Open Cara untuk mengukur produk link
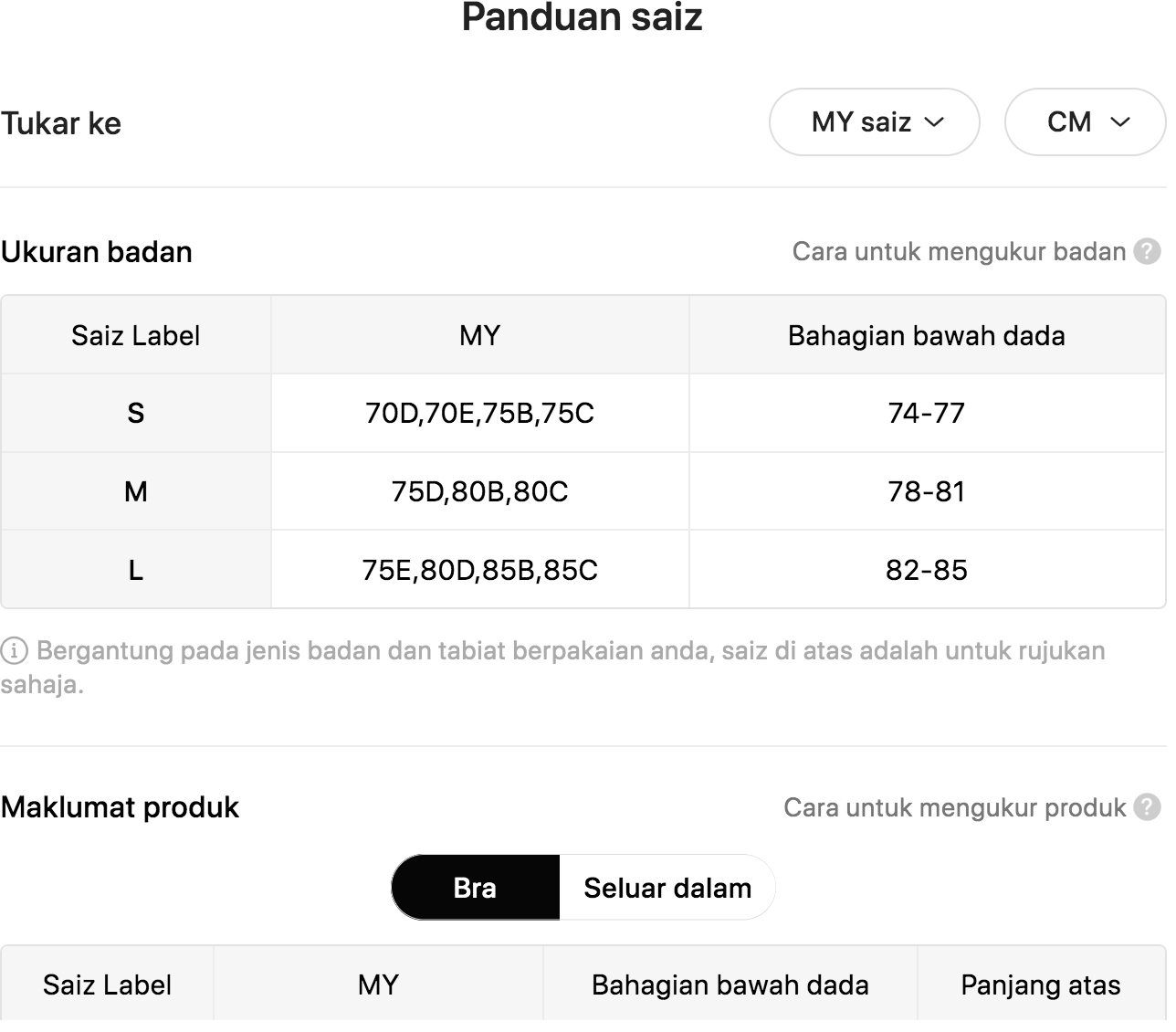The height and width of the screenshot is (1032, 1176). [x=954, y=807]
